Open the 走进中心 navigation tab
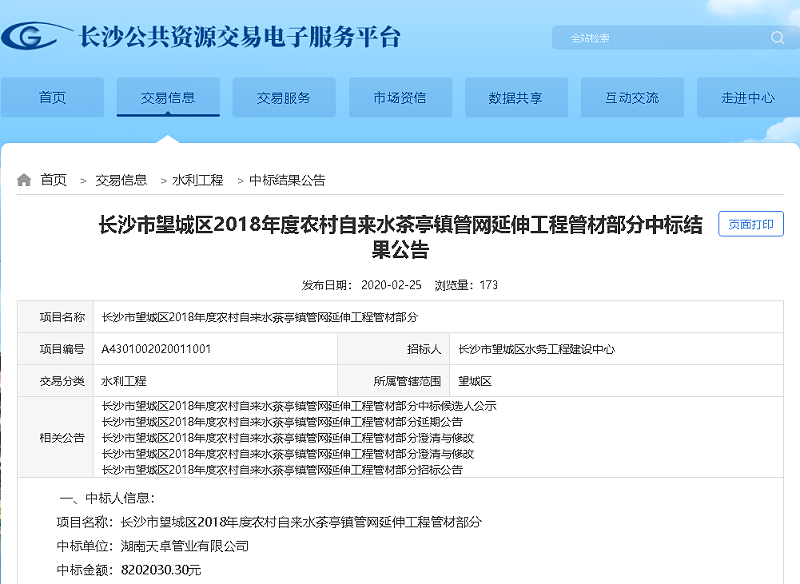 [748, 97]
